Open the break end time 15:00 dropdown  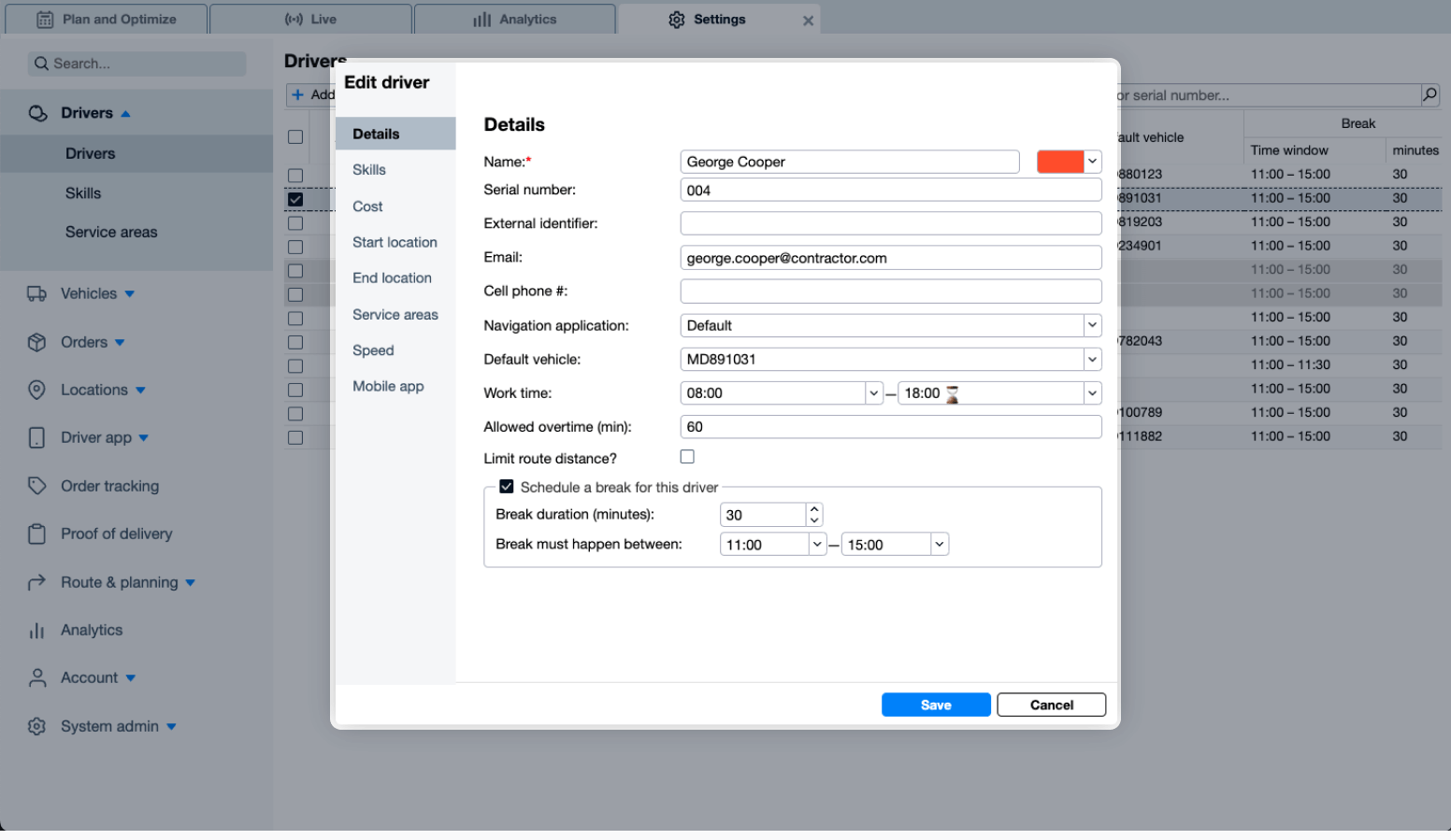tap(938, 544)
